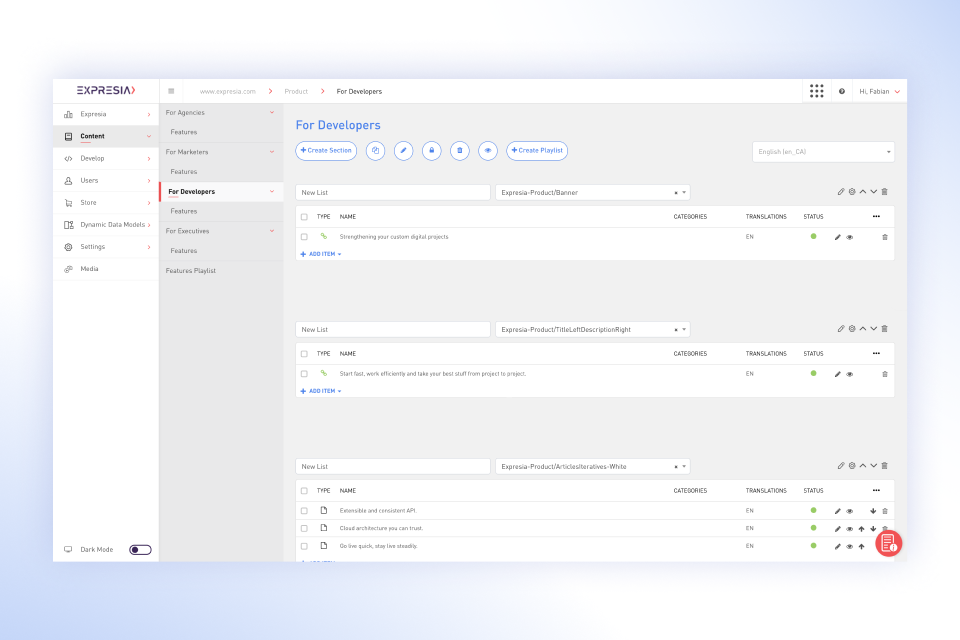Image resolution: width=960 pixels, height=640 pixels.
Task: Click the lock icon in page toolbar
Action: pos(431,151)
